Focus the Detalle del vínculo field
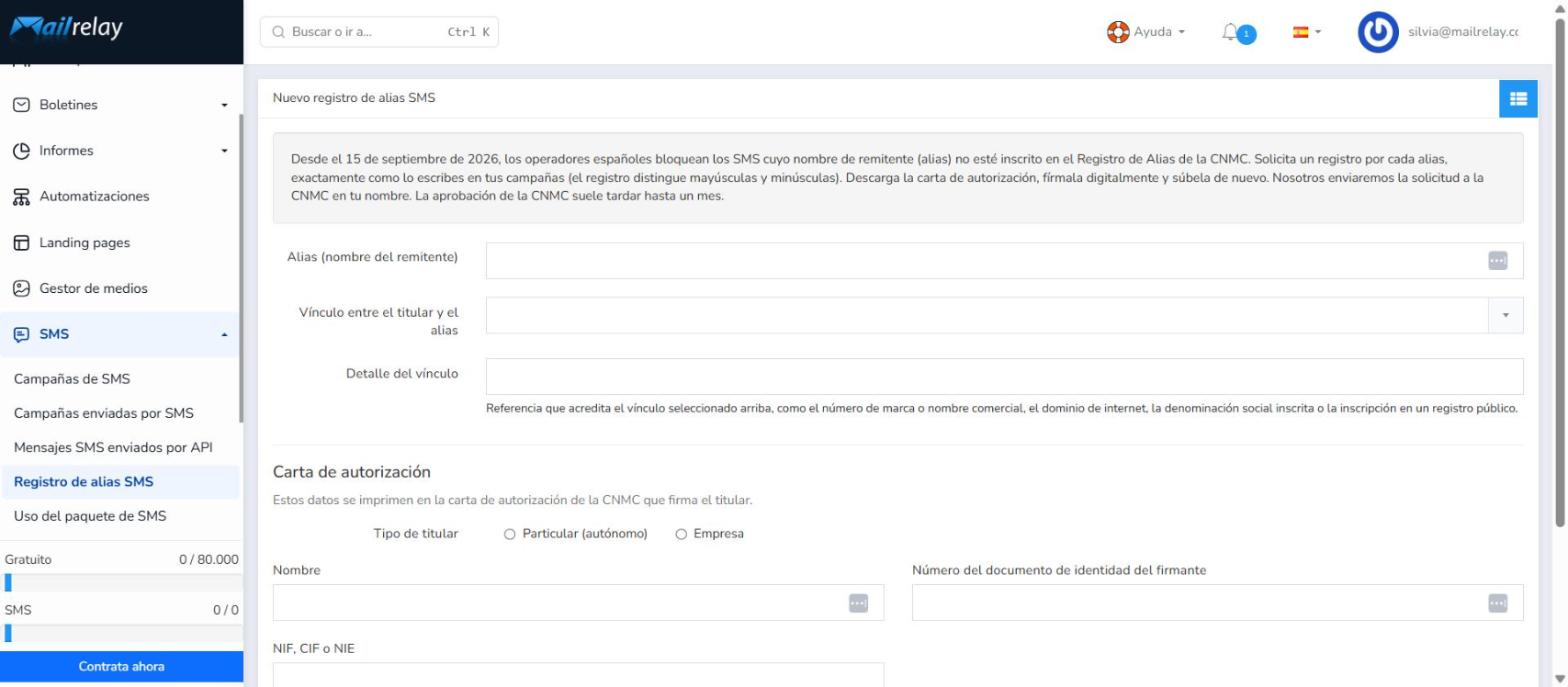The width and height of the screenshot is (1568, 687). (1005, 377)
